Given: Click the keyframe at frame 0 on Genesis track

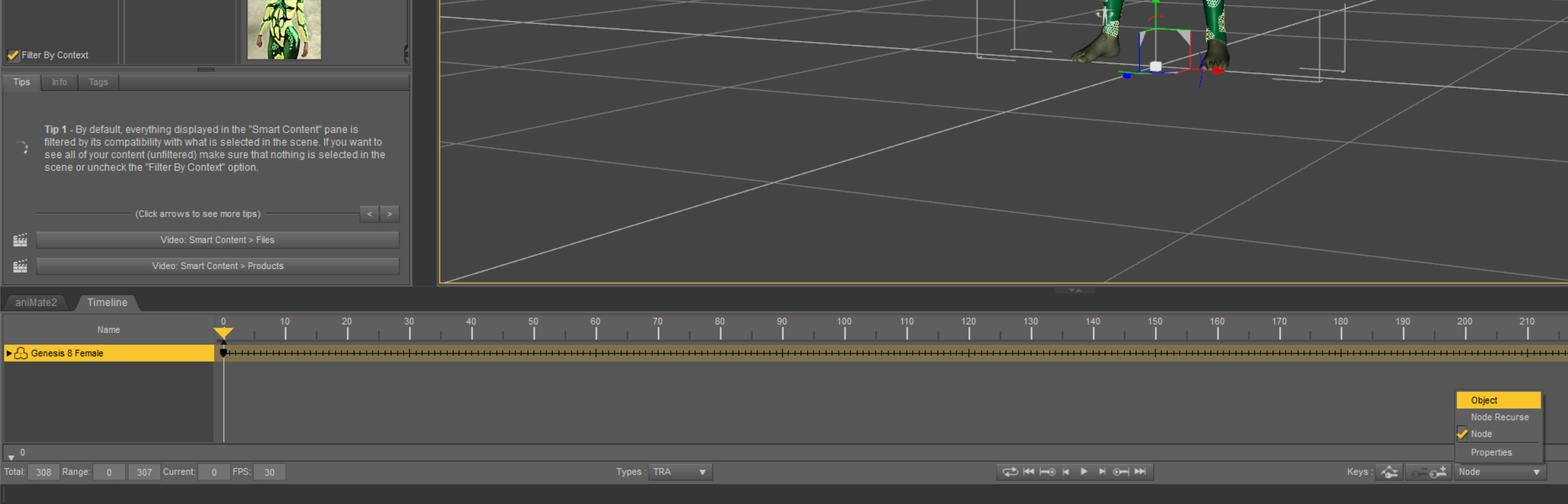Looking at the screenshot, I should pos(223,353).
